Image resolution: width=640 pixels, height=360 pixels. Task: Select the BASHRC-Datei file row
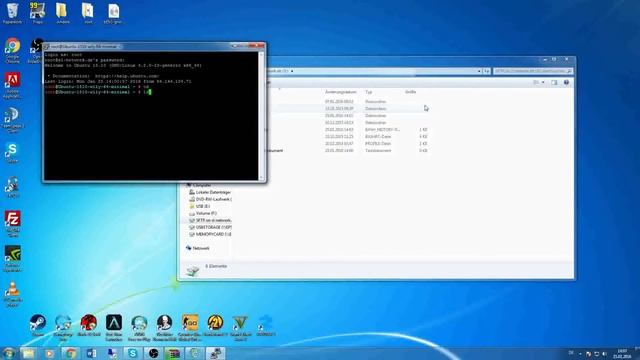(x=347, y=137)
